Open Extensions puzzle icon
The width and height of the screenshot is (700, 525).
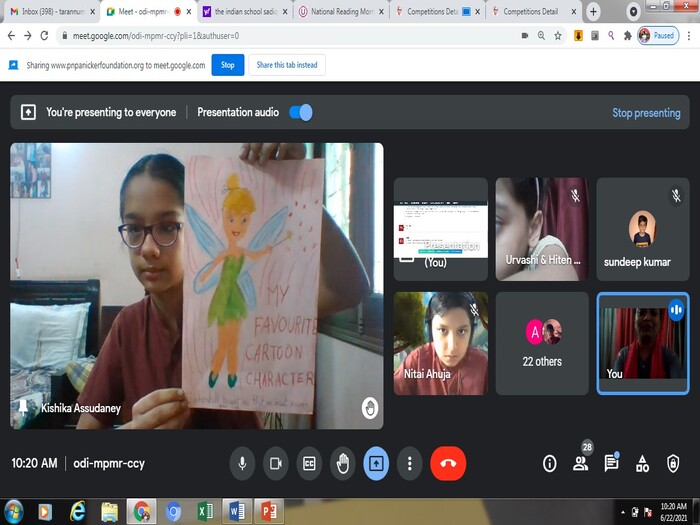pyautogui.click(x=628, y=36)
